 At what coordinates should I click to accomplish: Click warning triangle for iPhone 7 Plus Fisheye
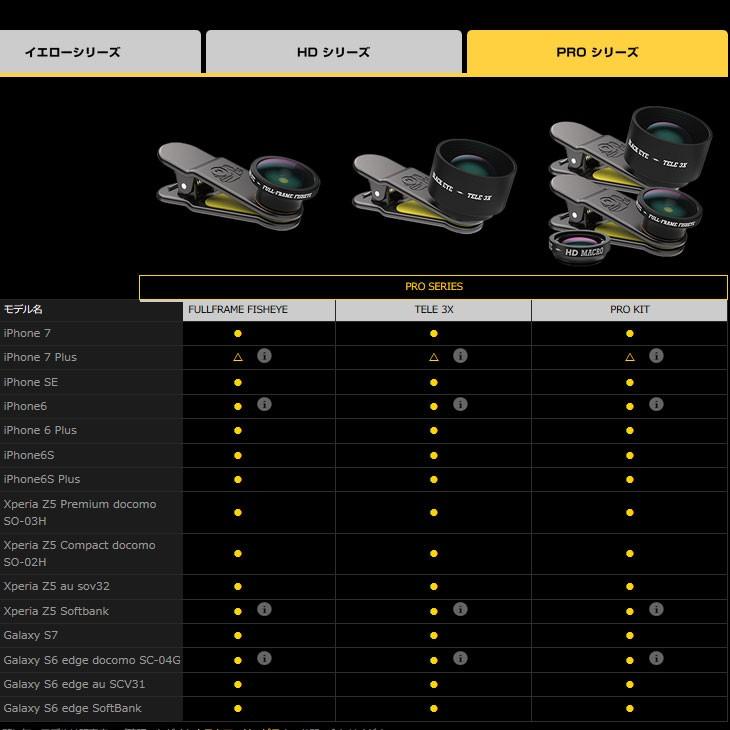click(238, 357)
